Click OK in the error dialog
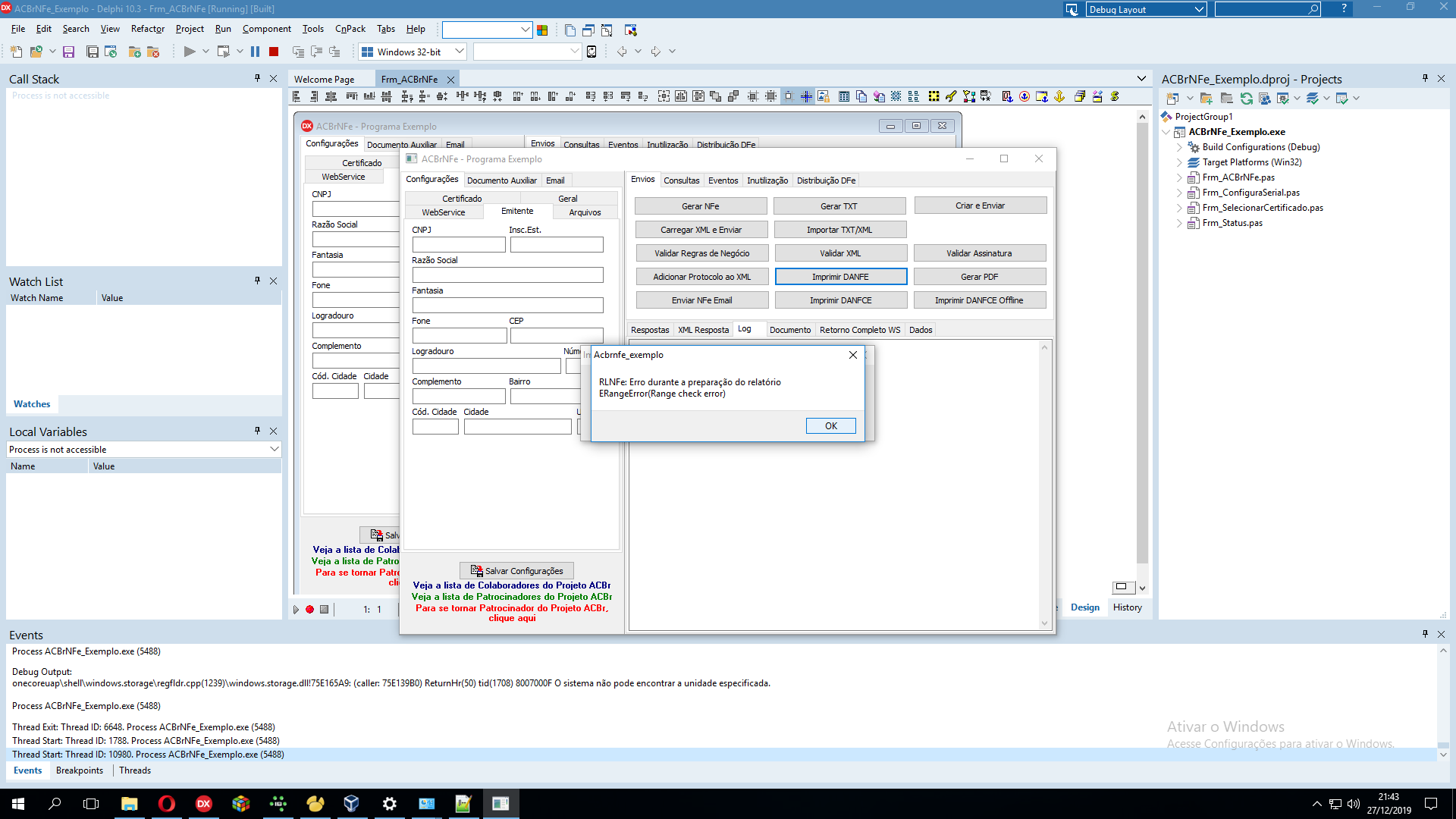 tap(830, 425)
